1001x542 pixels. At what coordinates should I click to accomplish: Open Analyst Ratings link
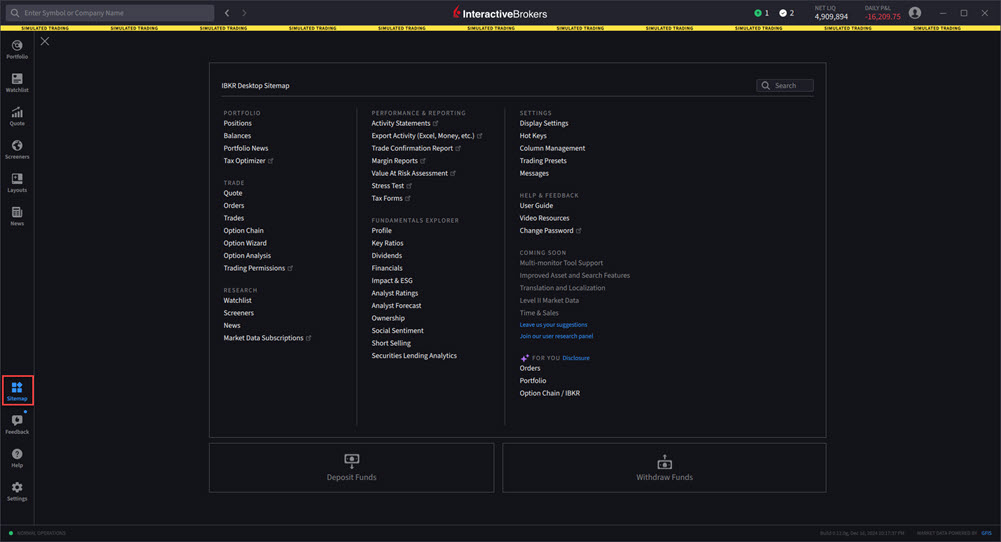tap(395, 293)
